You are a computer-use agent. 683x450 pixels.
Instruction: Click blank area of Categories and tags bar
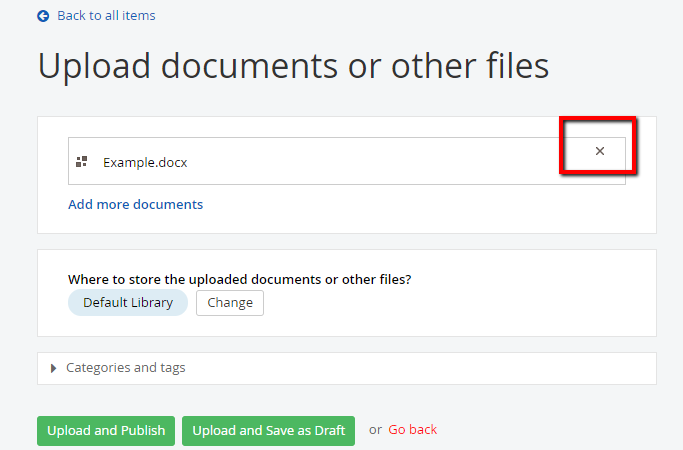420,368
